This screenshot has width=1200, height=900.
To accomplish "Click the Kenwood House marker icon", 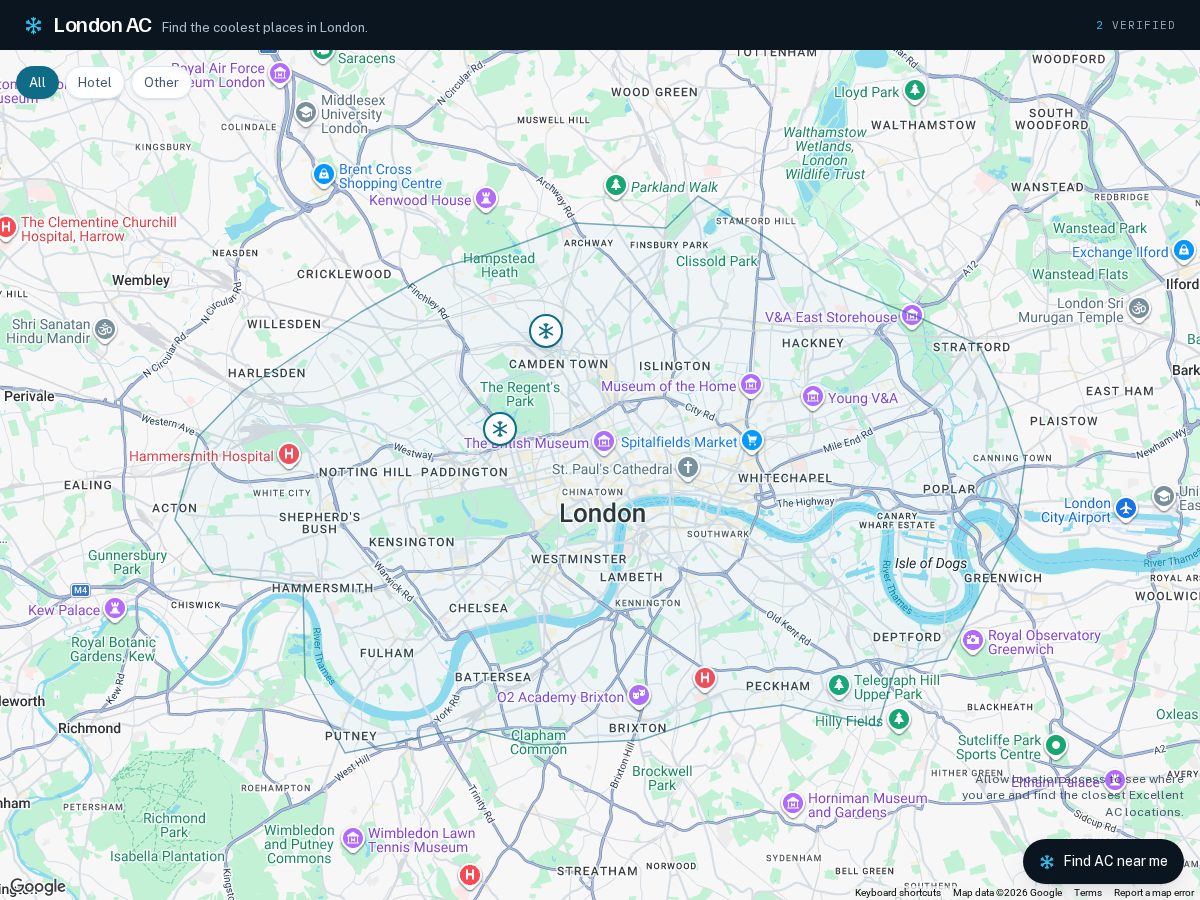I will tap(486, 199).
